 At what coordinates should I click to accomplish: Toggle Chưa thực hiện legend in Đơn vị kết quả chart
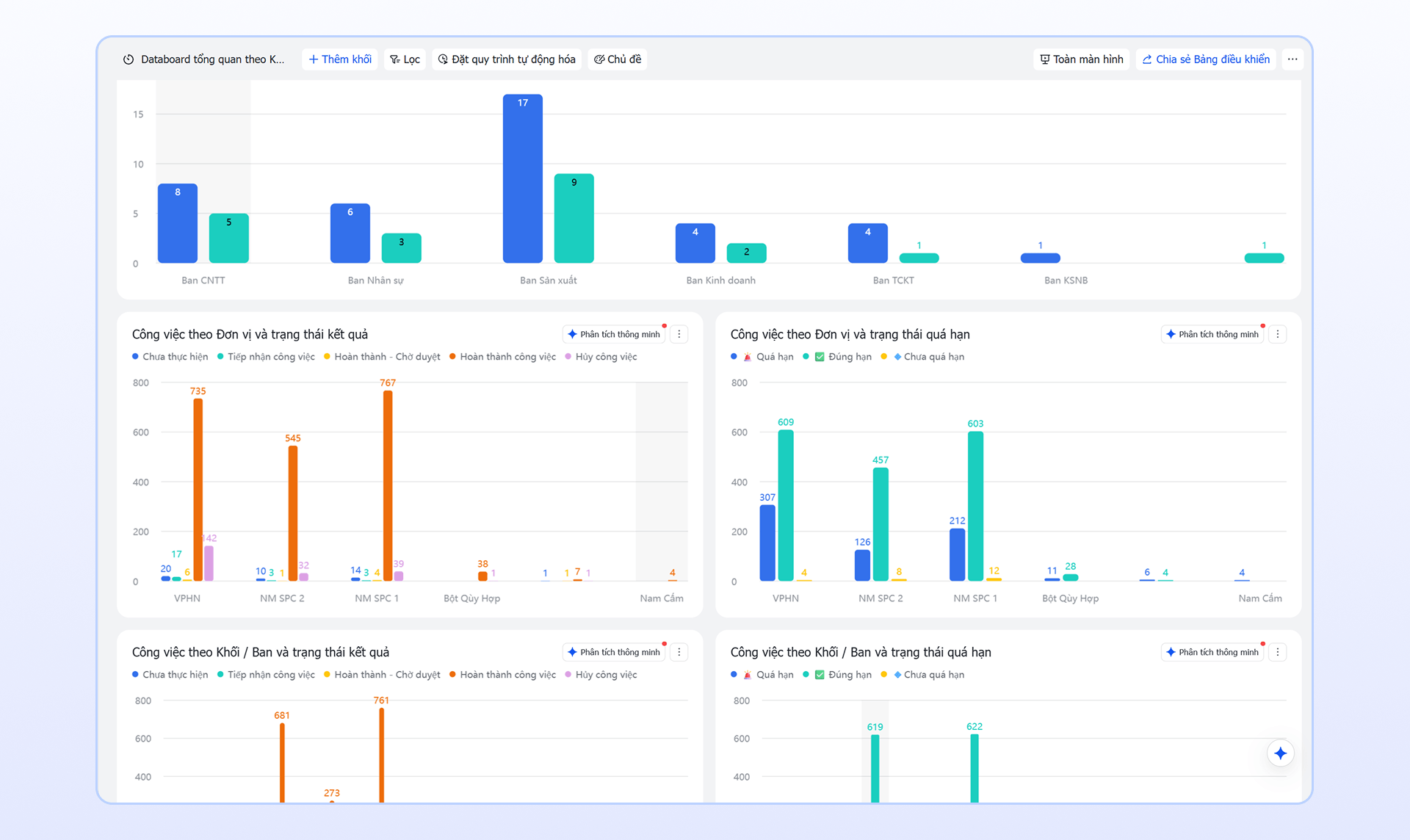pyautogui.click(x=170, y=357)
